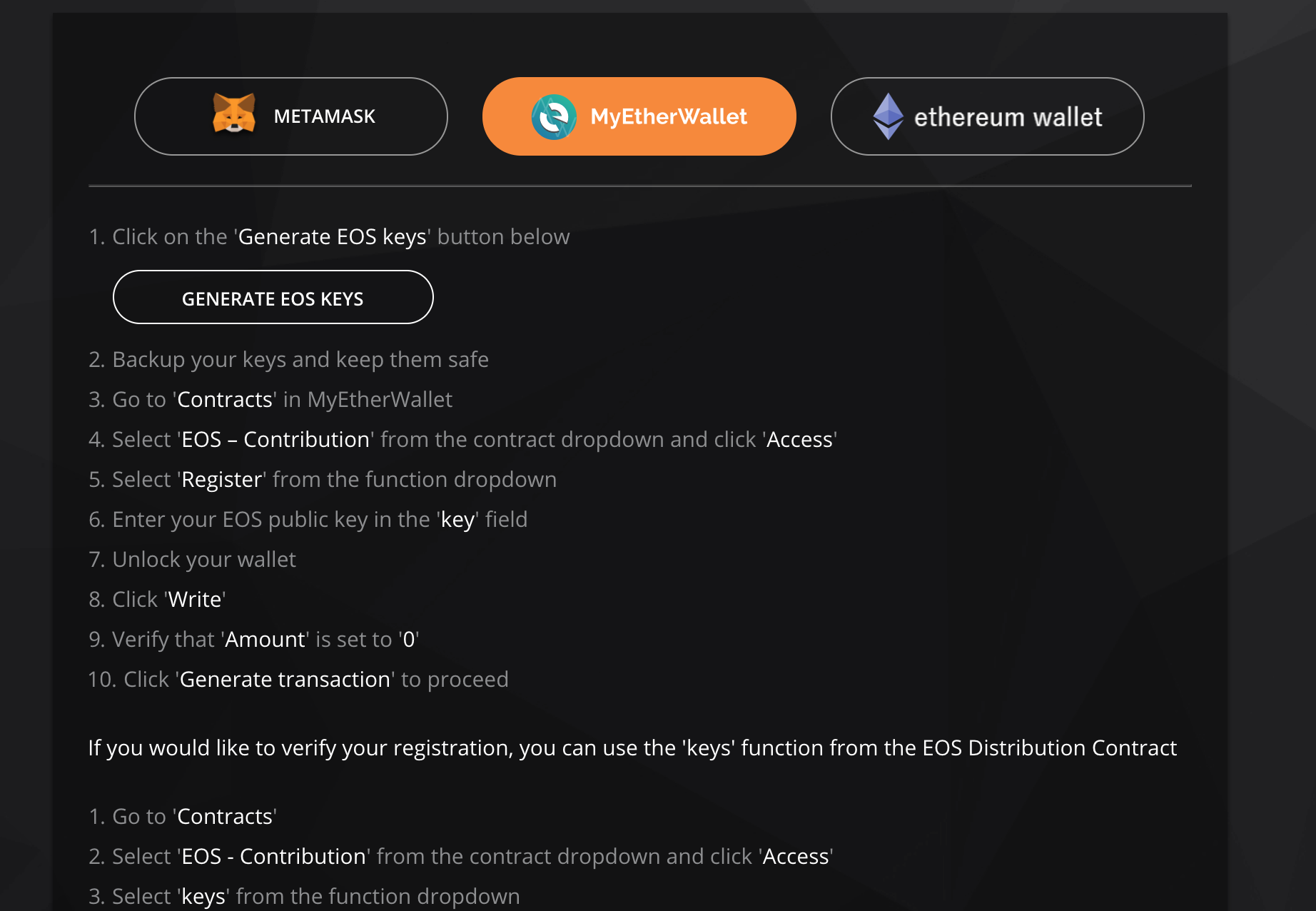Image resolution: width=1316 pixels, height=911 pixels.
Task: Click 'Amount' text in step 9
Action: [265, 639]
